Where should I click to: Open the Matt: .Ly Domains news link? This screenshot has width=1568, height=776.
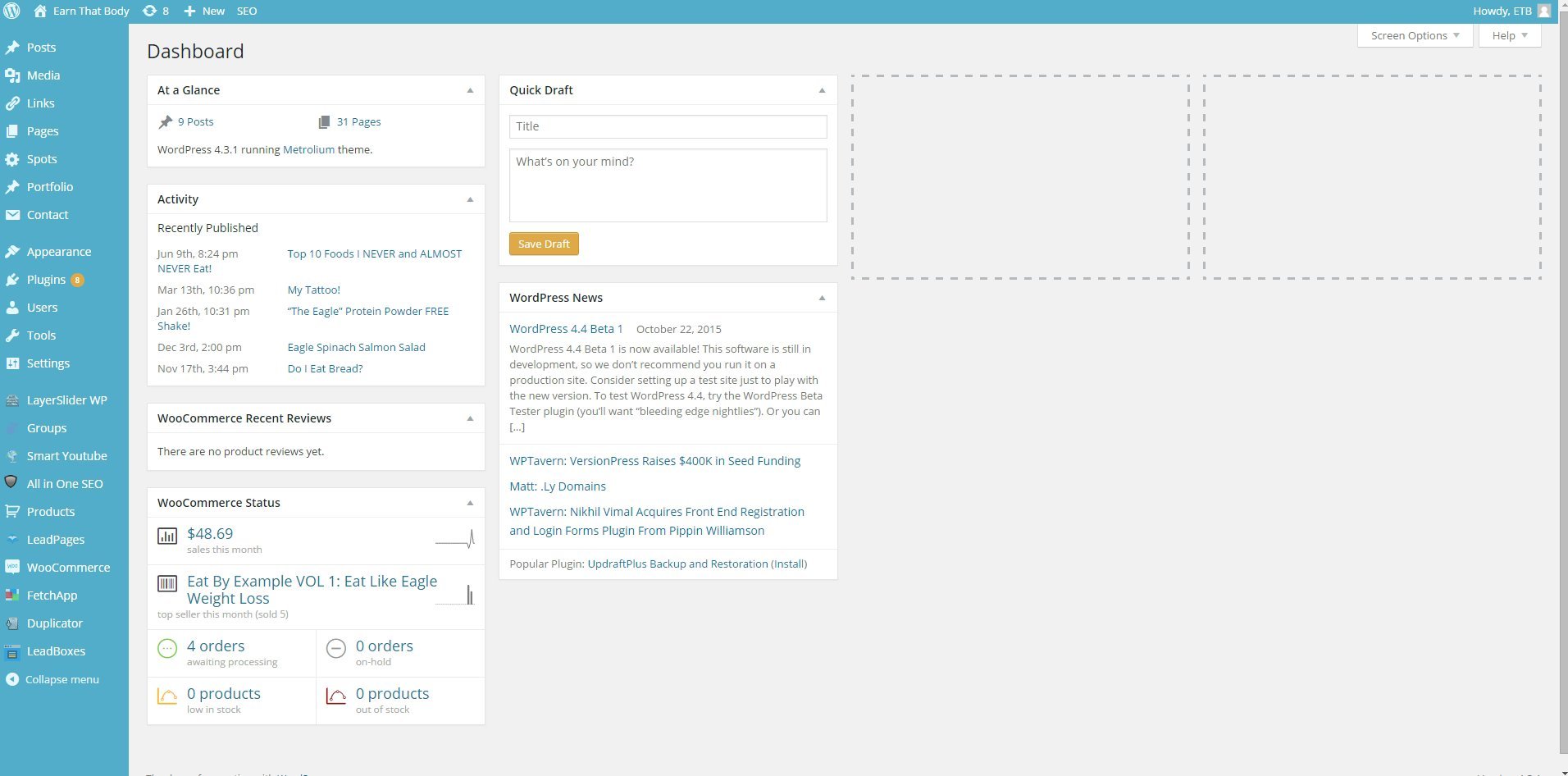pyautogui.click(x=558, y=486)
